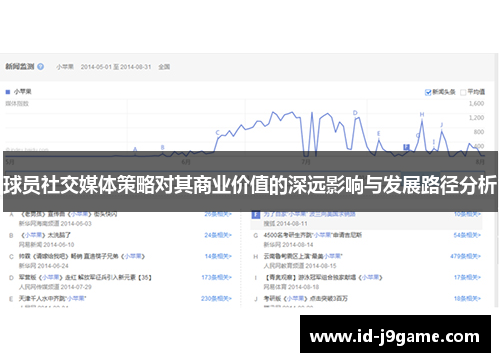Viewport: 500px width, 362px height.
Task: Open news headline I 青奥观察
Action: click(323, 277)
